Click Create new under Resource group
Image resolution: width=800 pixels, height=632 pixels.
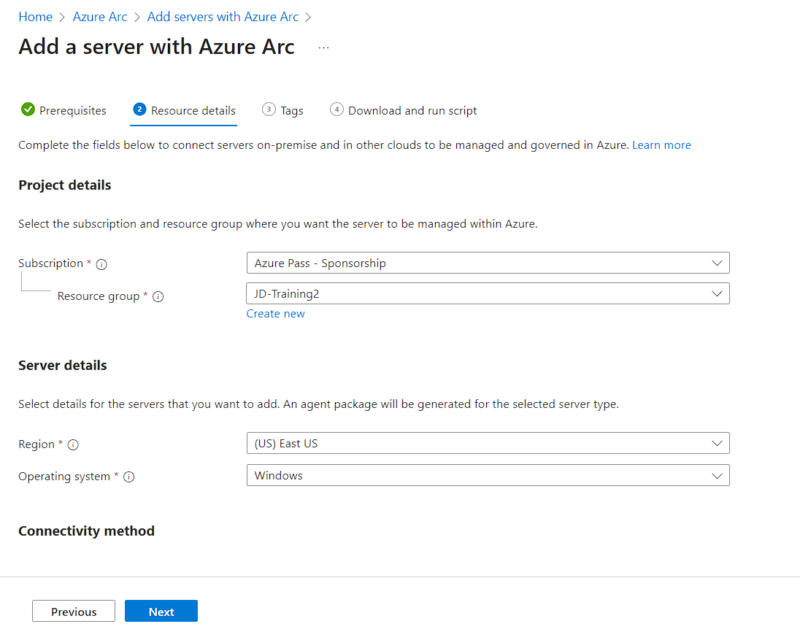pos(275,313)
